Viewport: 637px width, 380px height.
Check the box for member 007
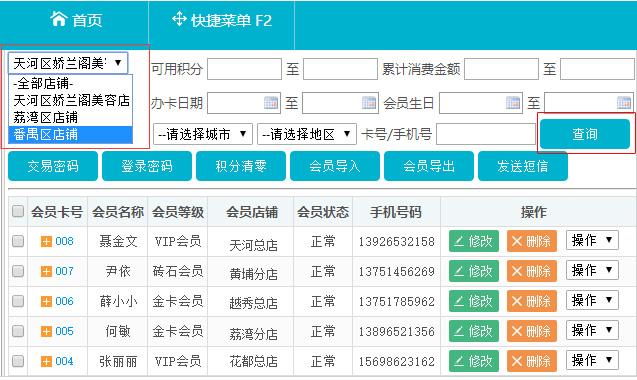[x=18, y=271]
